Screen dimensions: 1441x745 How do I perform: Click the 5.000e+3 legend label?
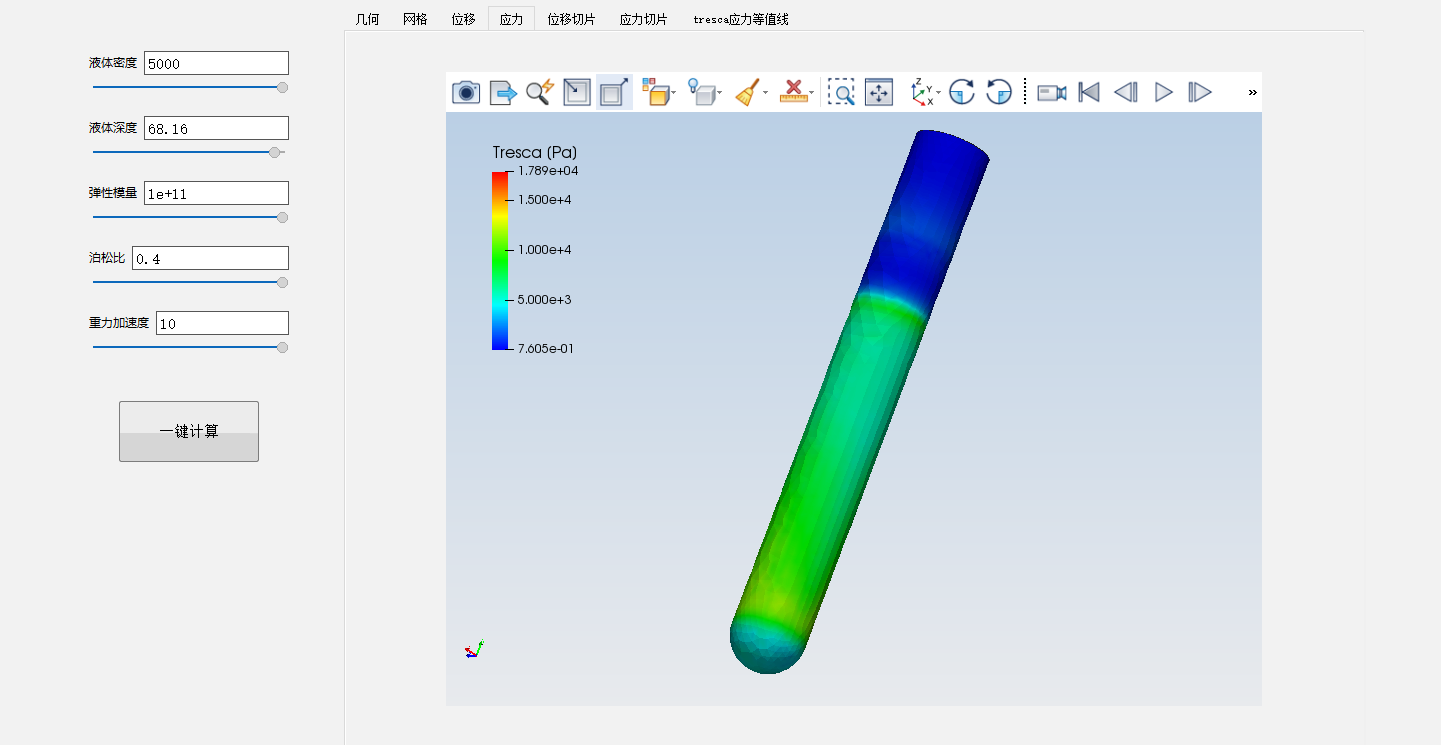pos(545,299)
